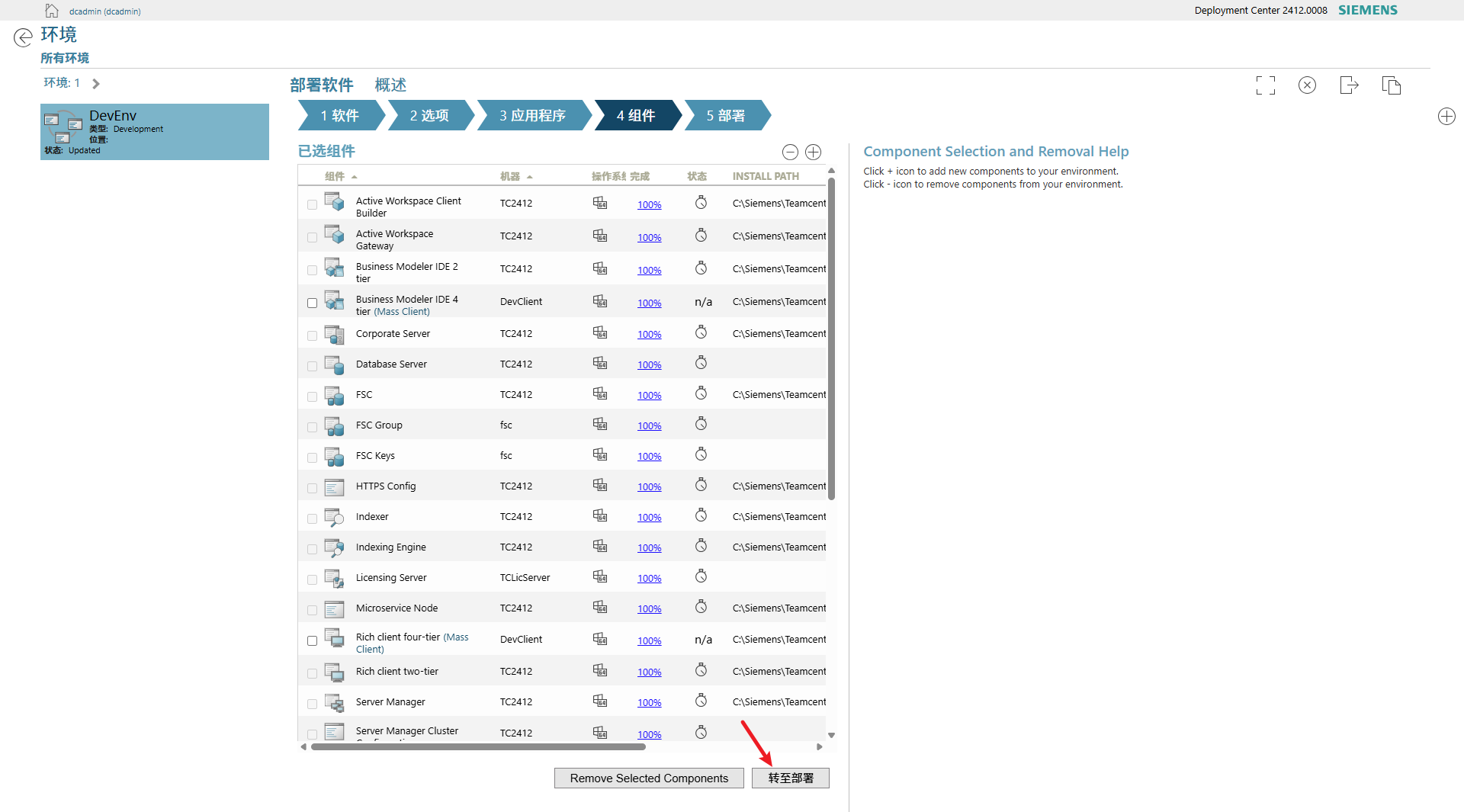Click the fullscreen toggle icon

(x=1265, y=85)
